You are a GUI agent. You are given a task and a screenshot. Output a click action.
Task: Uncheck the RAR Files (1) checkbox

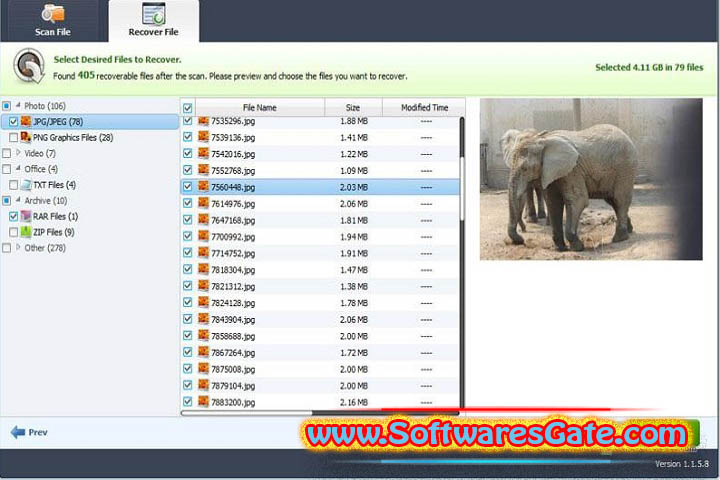[x=13, y=216]
